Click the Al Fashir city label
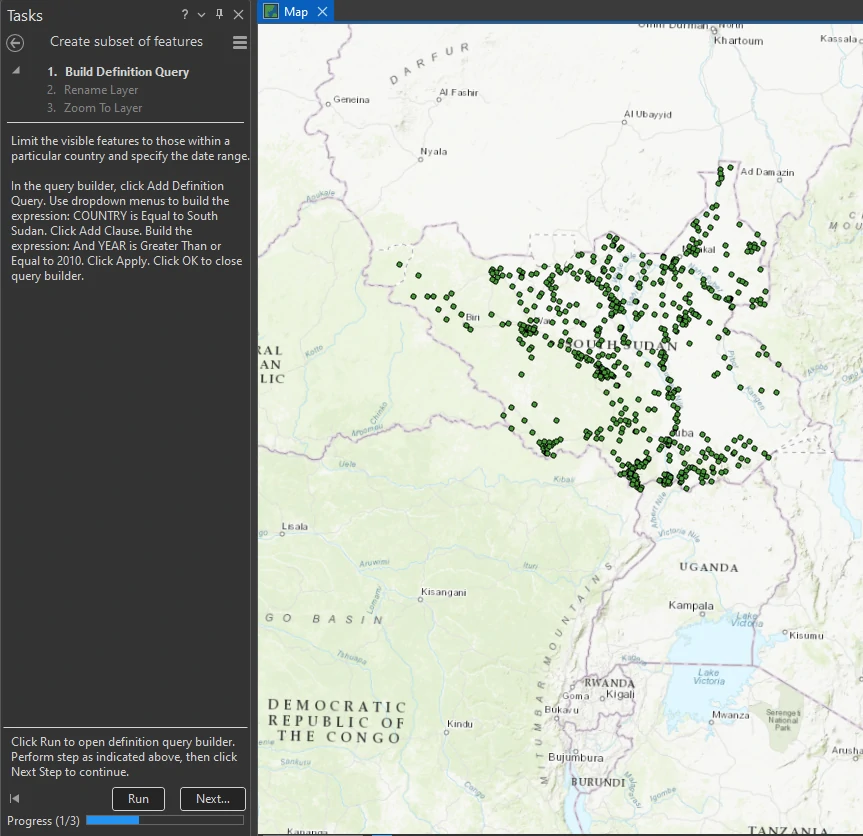 tap(458, 92)
